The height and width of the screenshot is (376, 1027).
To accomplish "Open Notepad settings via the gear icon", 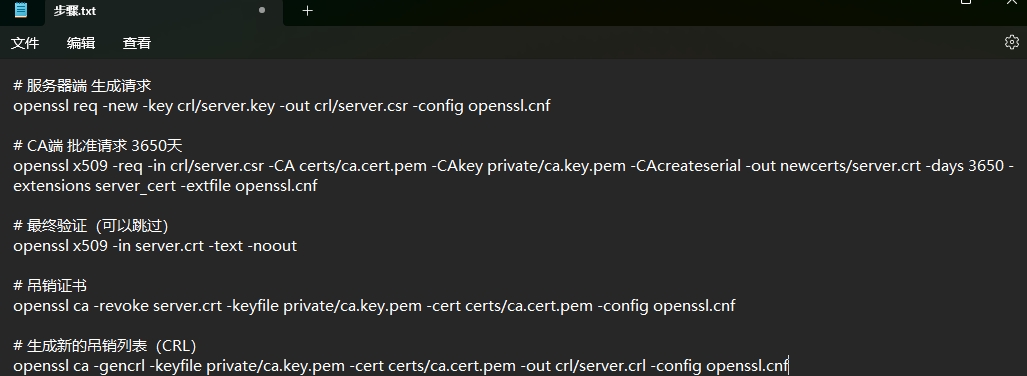I will pyautogui.click(x=1011, y=42).
